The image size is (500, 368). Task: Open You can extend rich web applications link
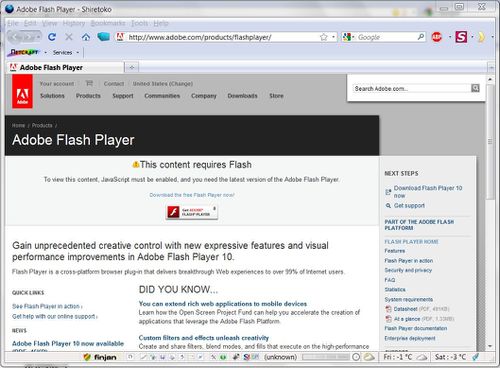[x=223, y=304]
